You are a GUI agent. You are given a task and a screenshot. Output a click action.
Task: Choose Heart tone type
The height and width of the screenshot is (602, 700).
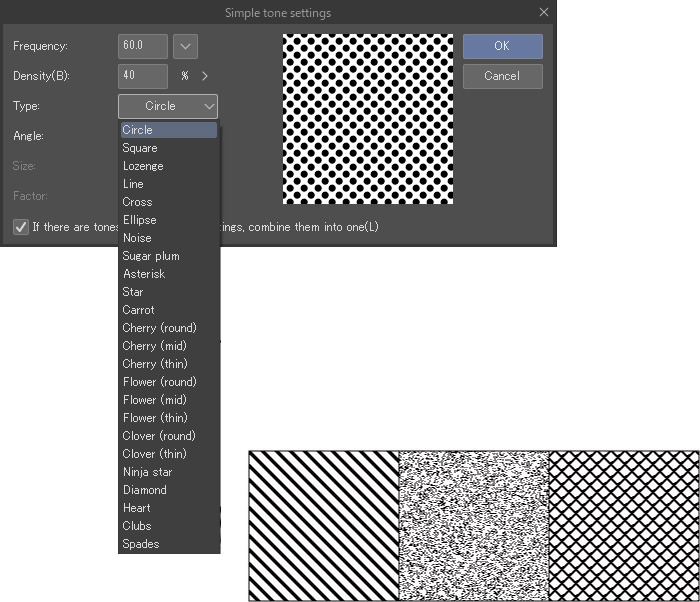[x=169, y=508]
